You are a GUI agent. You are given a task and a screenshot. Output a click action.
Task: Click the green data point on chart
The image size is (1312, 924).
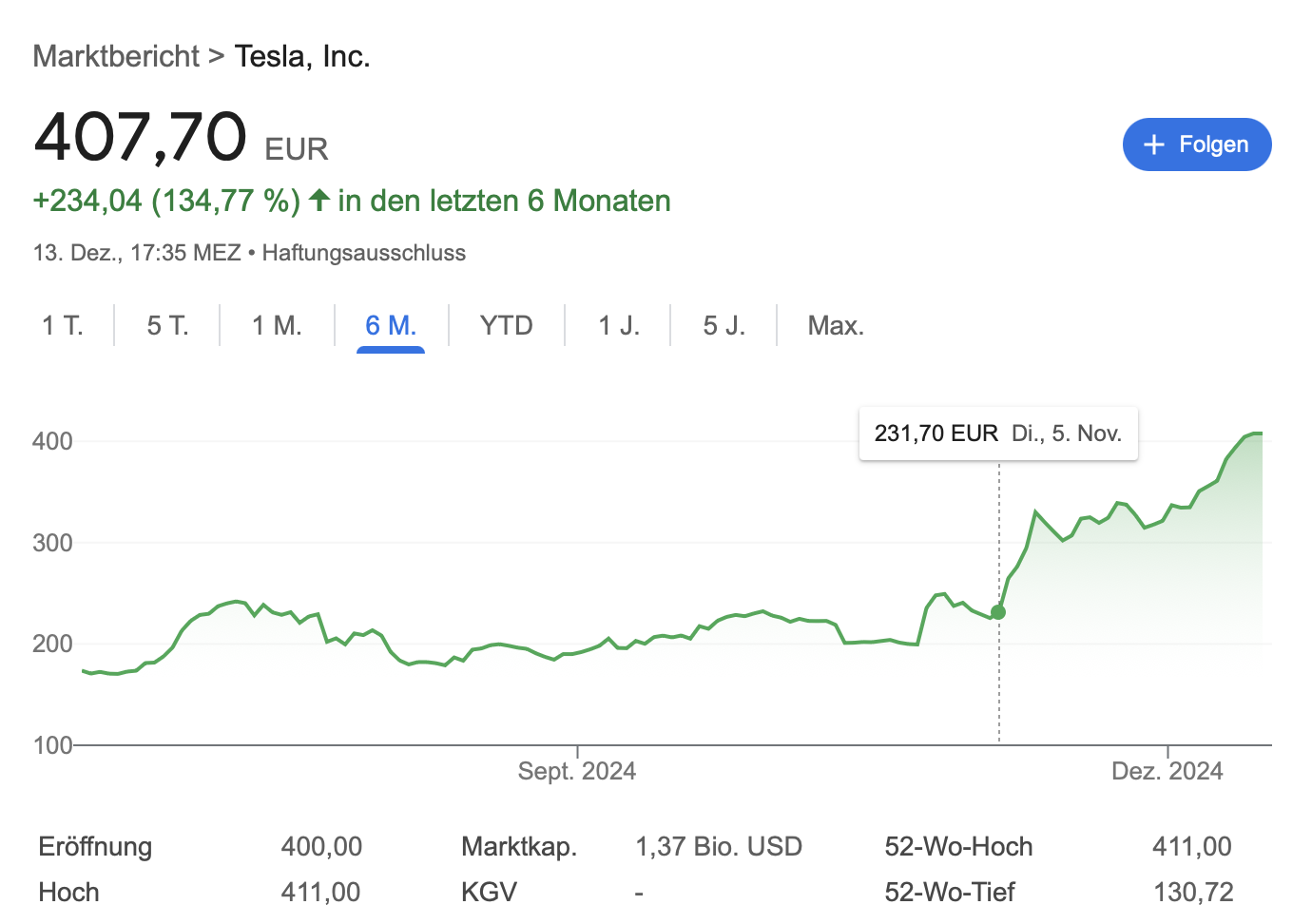[x=998, y=612]
